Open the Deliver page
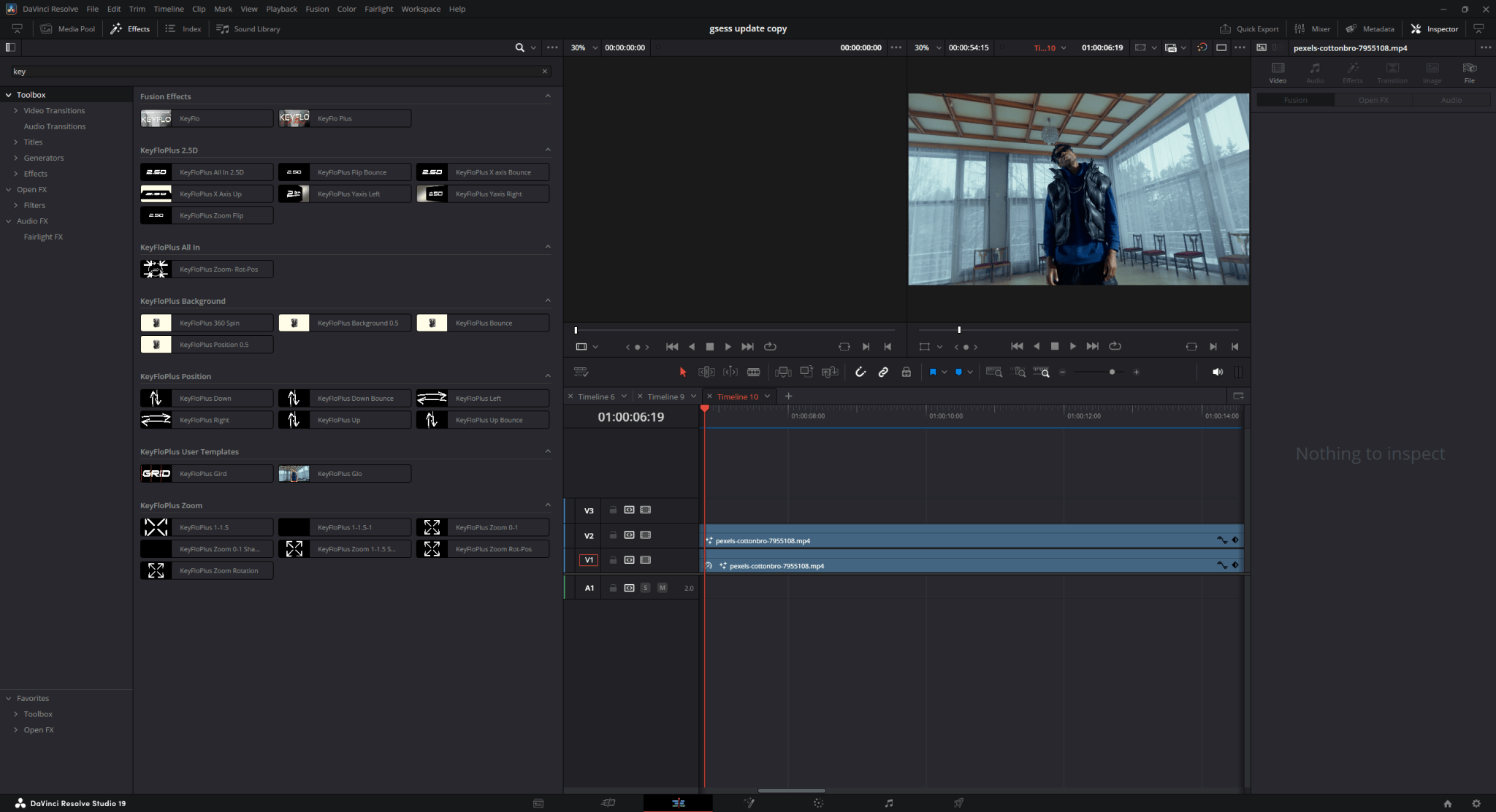 [958, 803]
